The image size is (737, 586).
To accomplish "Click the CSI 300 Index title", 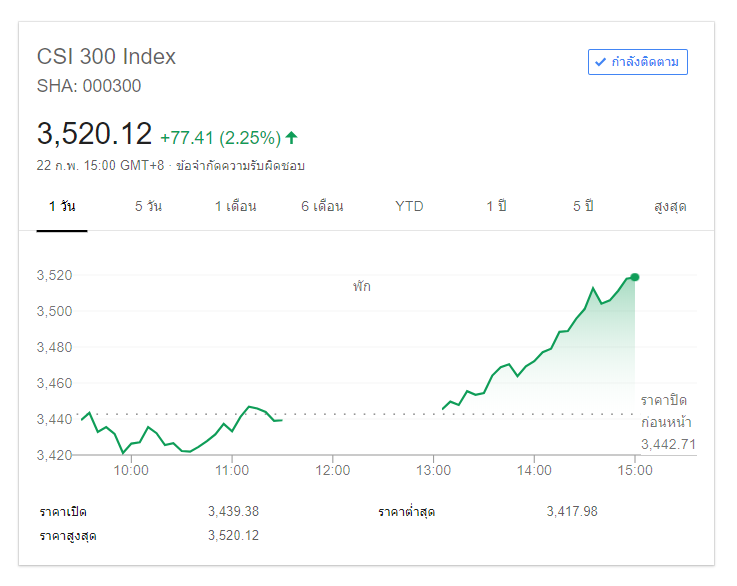I will (x=106, y=57).
